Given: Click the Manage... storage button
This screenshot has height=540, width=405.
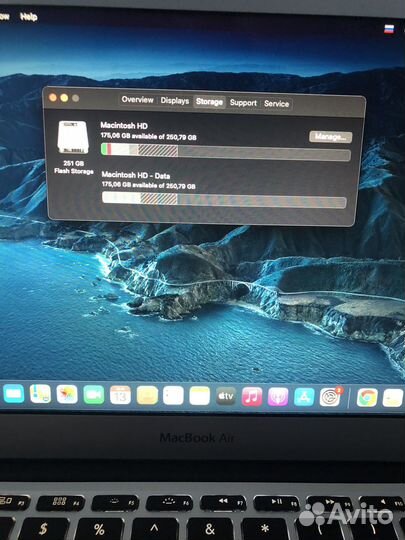Looking at the screenshot, I should coord(331,137).
